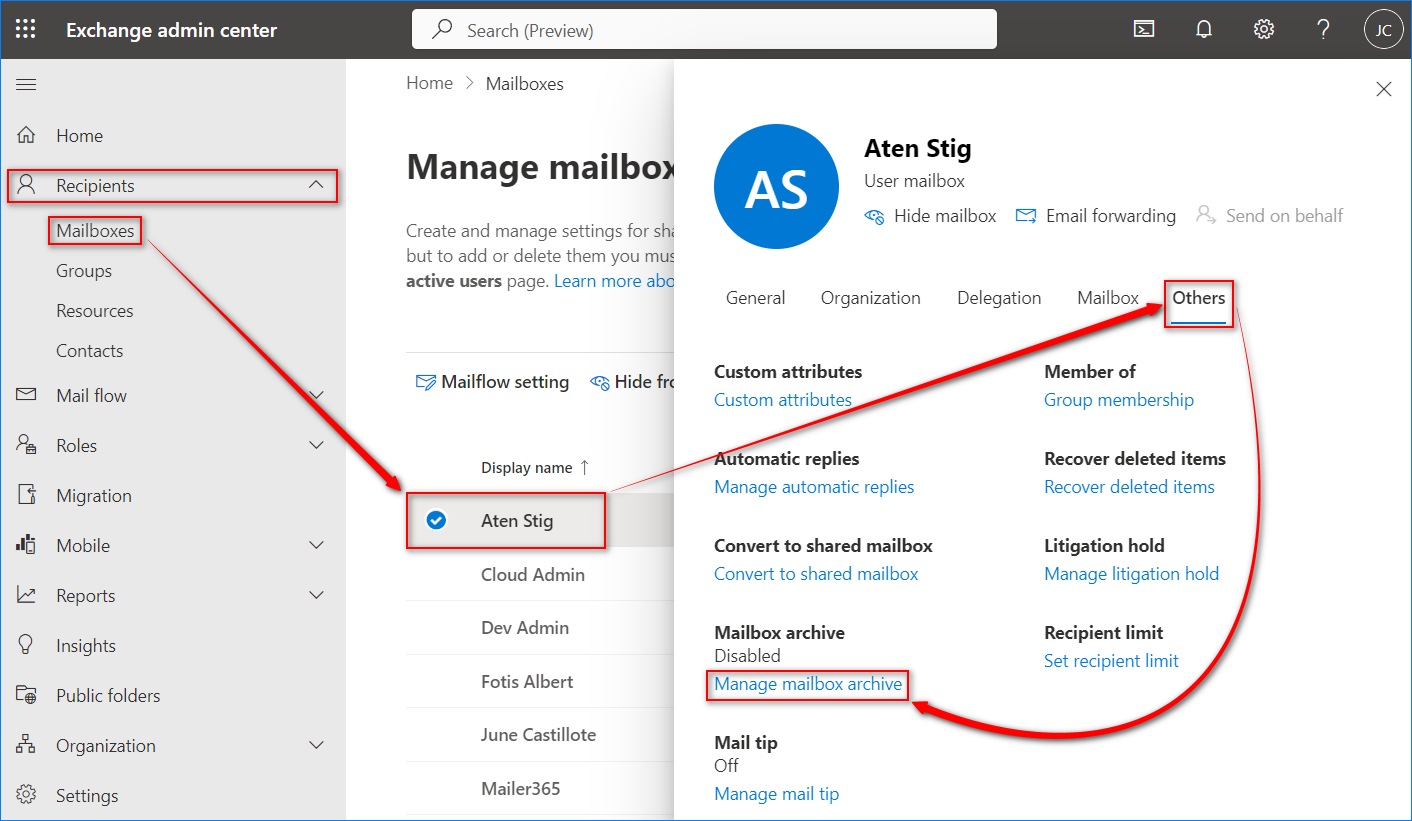Open the settings gear in top bar
The width and height of the screenshot is (1412, 821).
click(x=1264, y=30)
